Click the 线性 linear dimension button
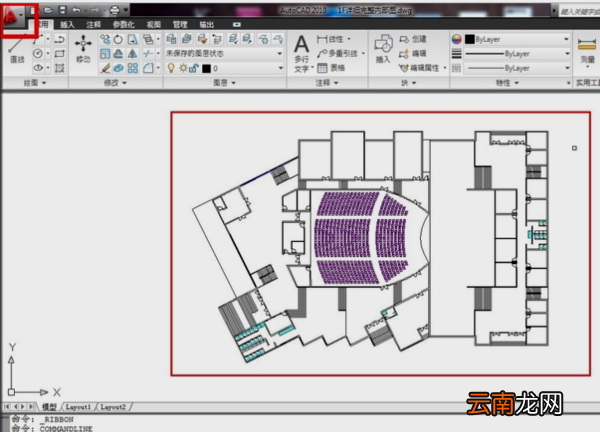Screen dimensions: 600x432 coord(331,39)
